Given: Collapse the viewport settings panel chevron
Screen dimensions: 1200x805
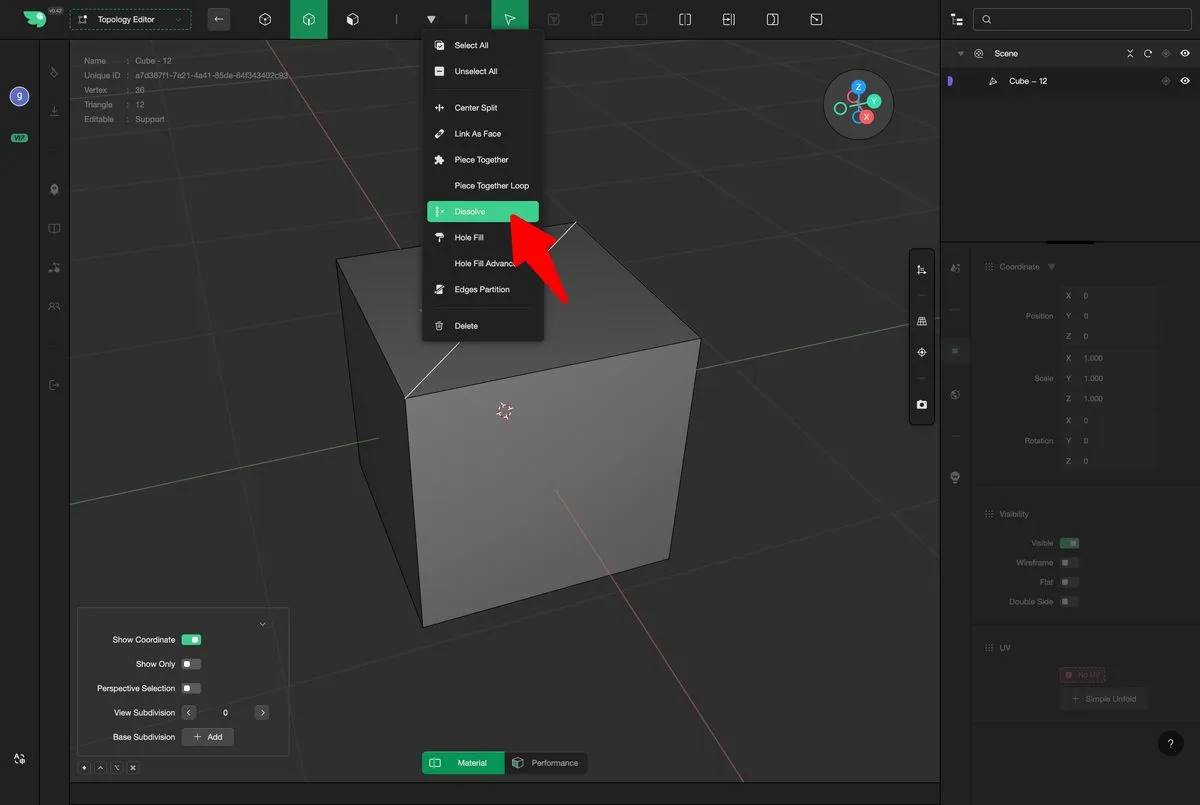Looking at the screenshot, I should click(x=262, y=624).
